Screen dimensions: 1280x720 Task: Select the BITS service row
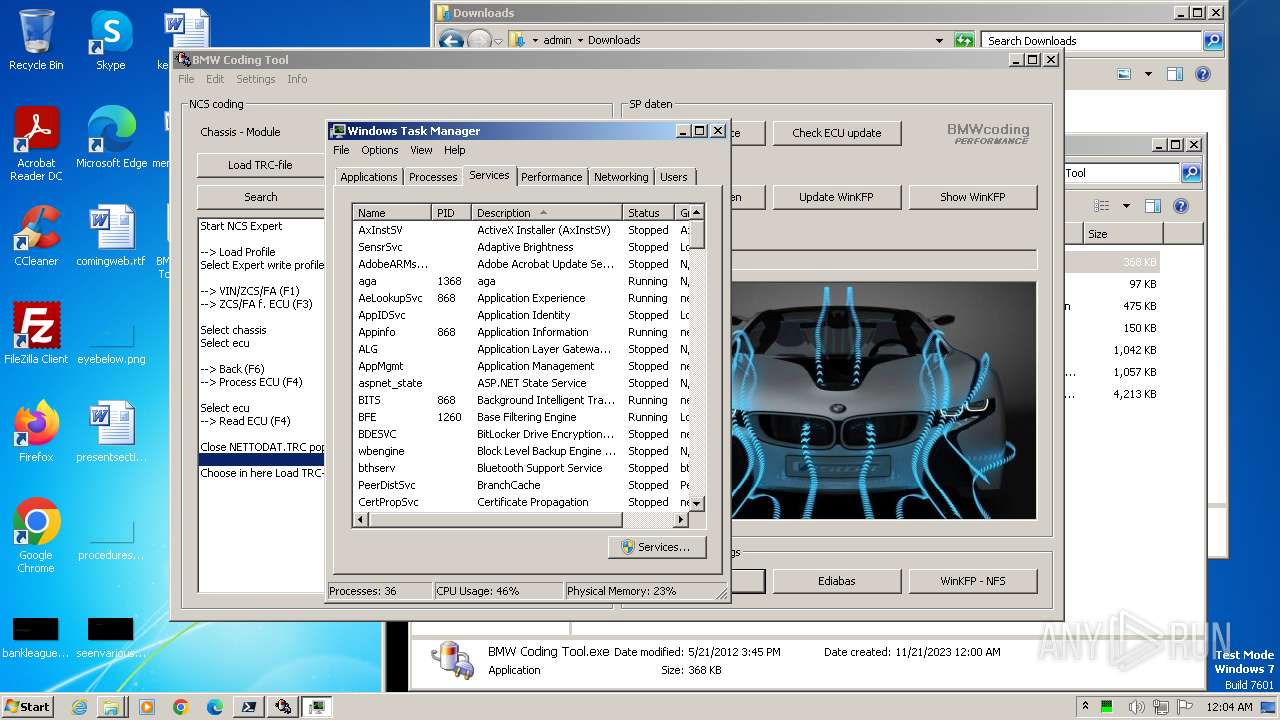521,400
